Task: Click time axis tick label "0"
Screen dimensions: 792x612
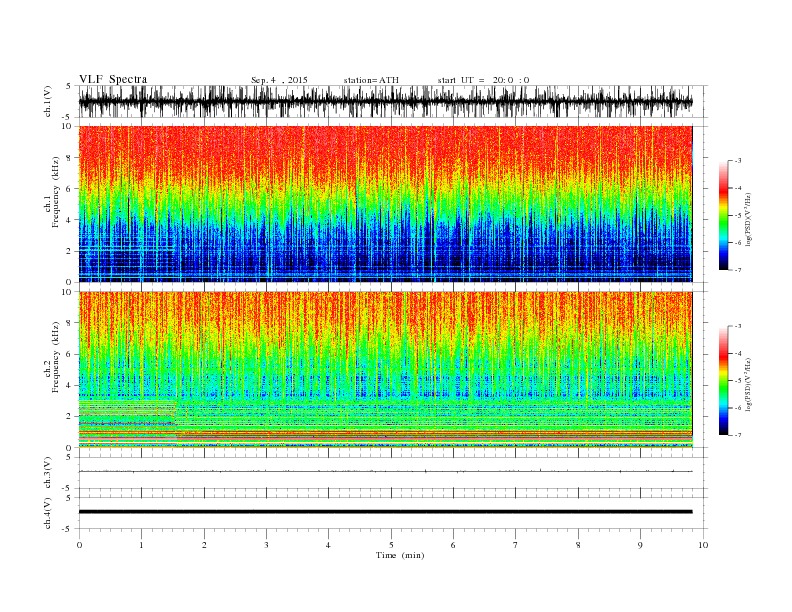Action: 79,545
